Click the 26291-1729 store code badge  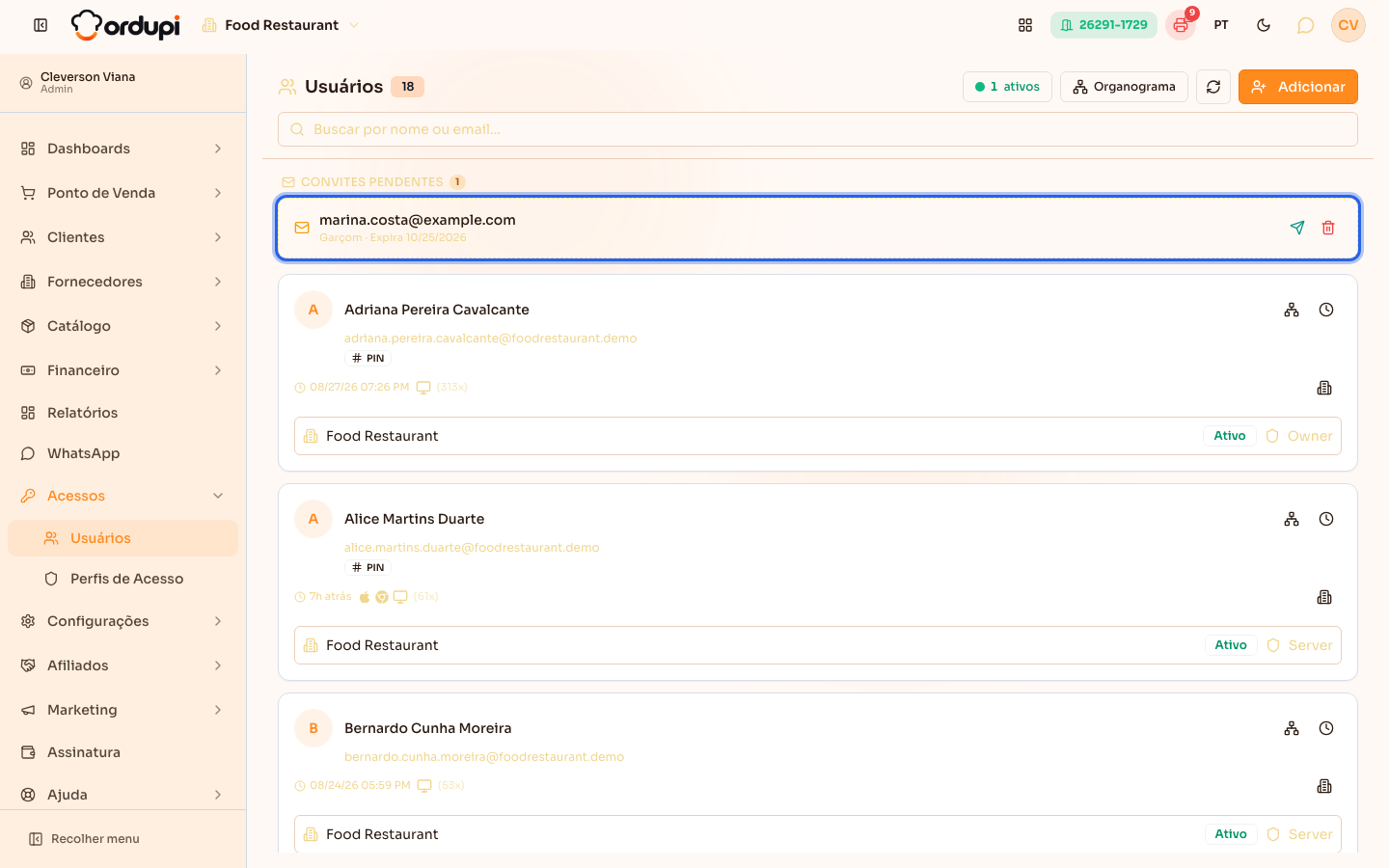pos(1103,25)
